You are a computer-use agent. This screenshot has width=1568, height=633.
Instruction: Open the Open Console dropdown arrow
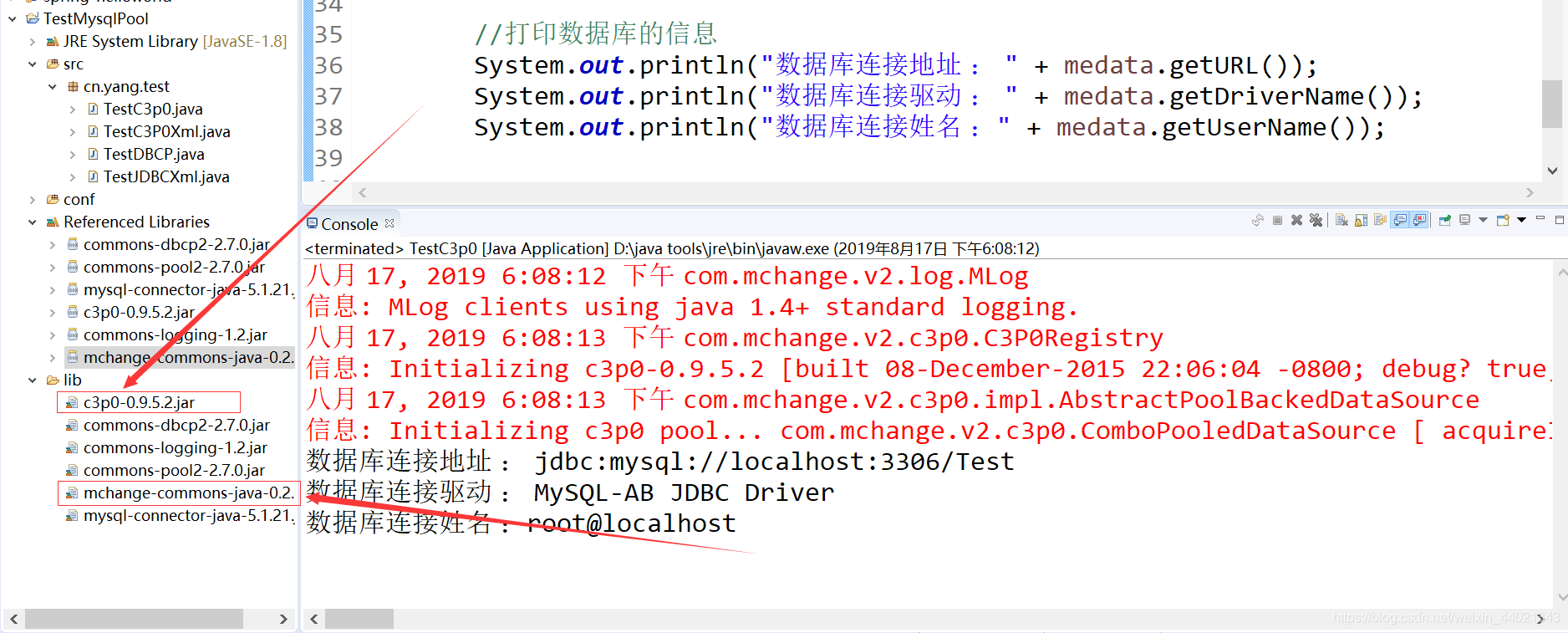(1521, 220)
